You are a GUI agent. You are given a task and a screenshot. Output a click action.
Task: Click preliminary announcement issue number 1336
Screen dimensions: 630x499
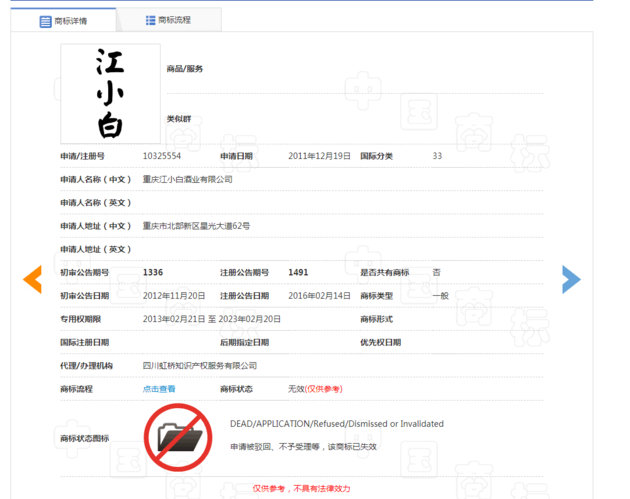[x=153, y=272]
